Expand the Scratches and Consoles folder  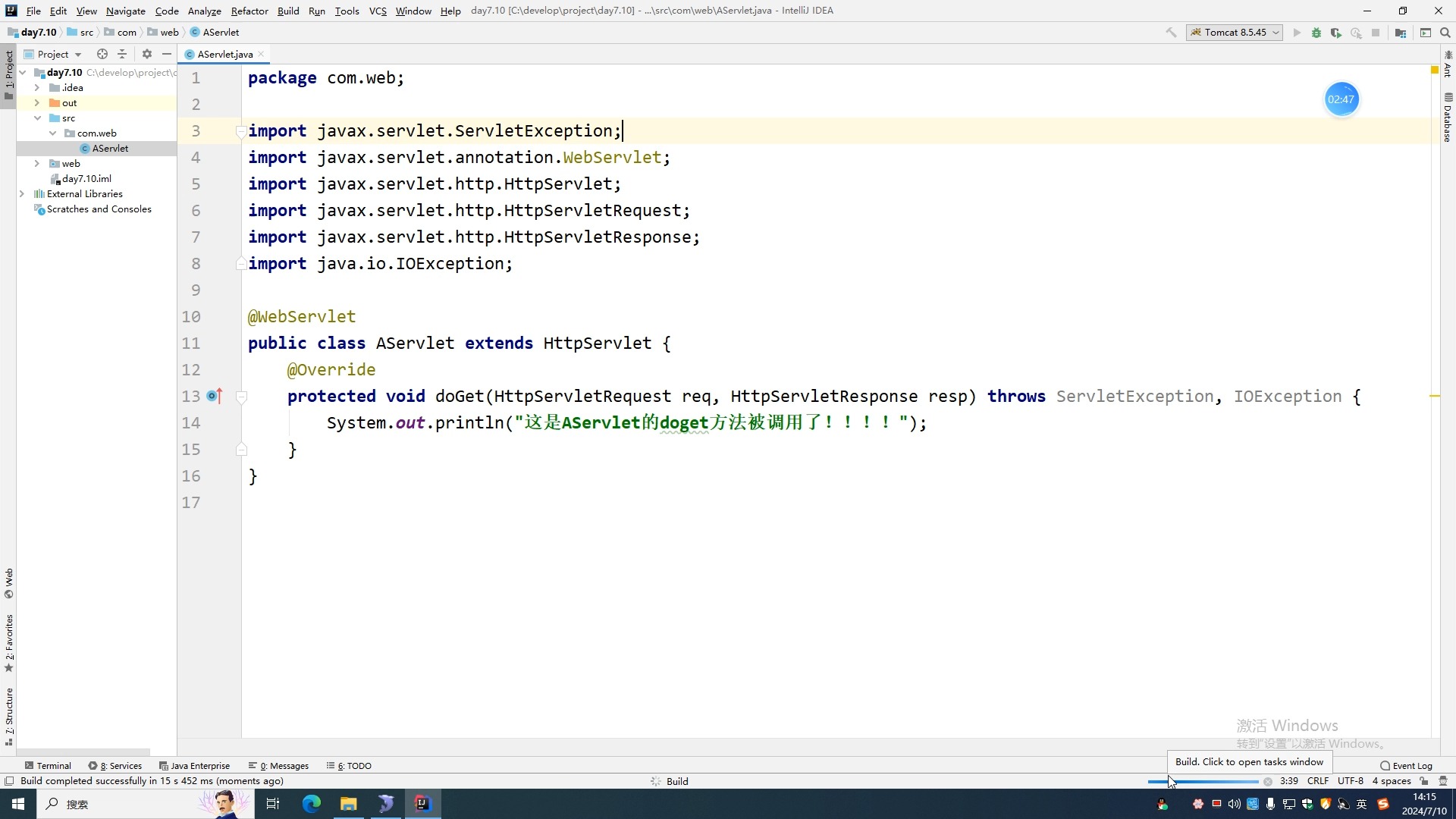coord(22,209)
